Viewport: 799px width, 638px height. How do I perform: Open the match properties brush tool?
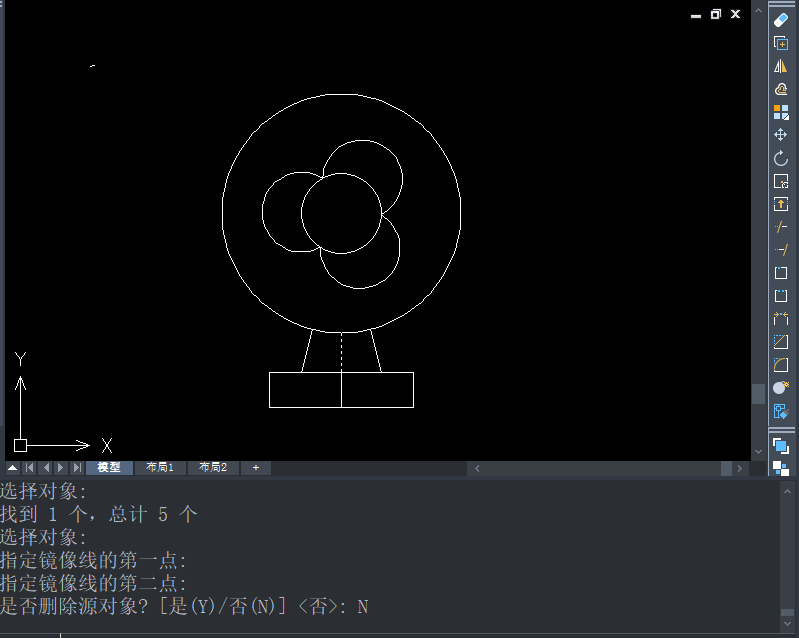coord(781,411)
